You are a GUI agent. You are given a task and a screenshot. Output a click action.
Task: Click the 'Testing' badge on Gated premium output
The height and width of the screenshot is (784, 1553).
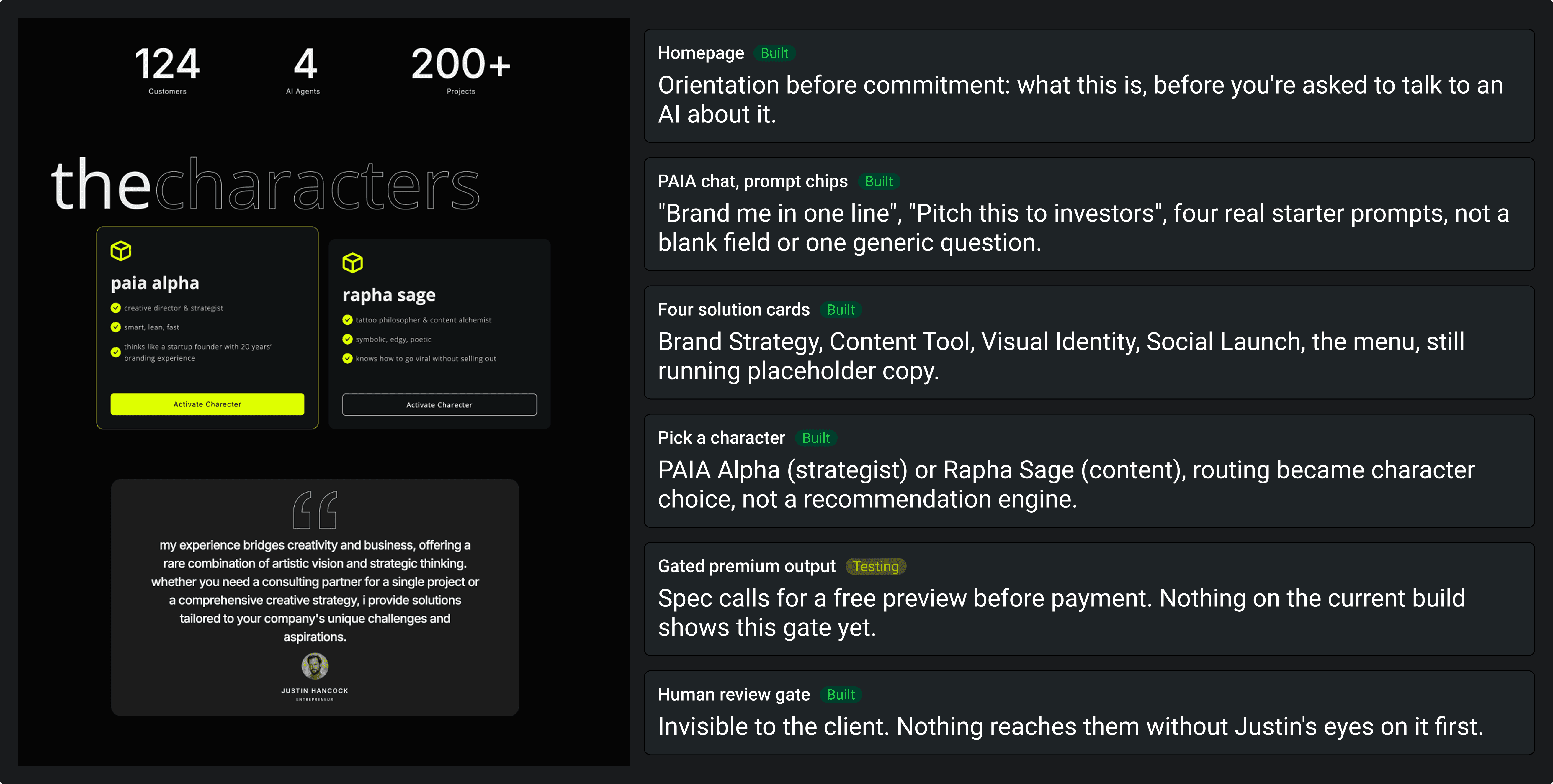coord(875,566)
